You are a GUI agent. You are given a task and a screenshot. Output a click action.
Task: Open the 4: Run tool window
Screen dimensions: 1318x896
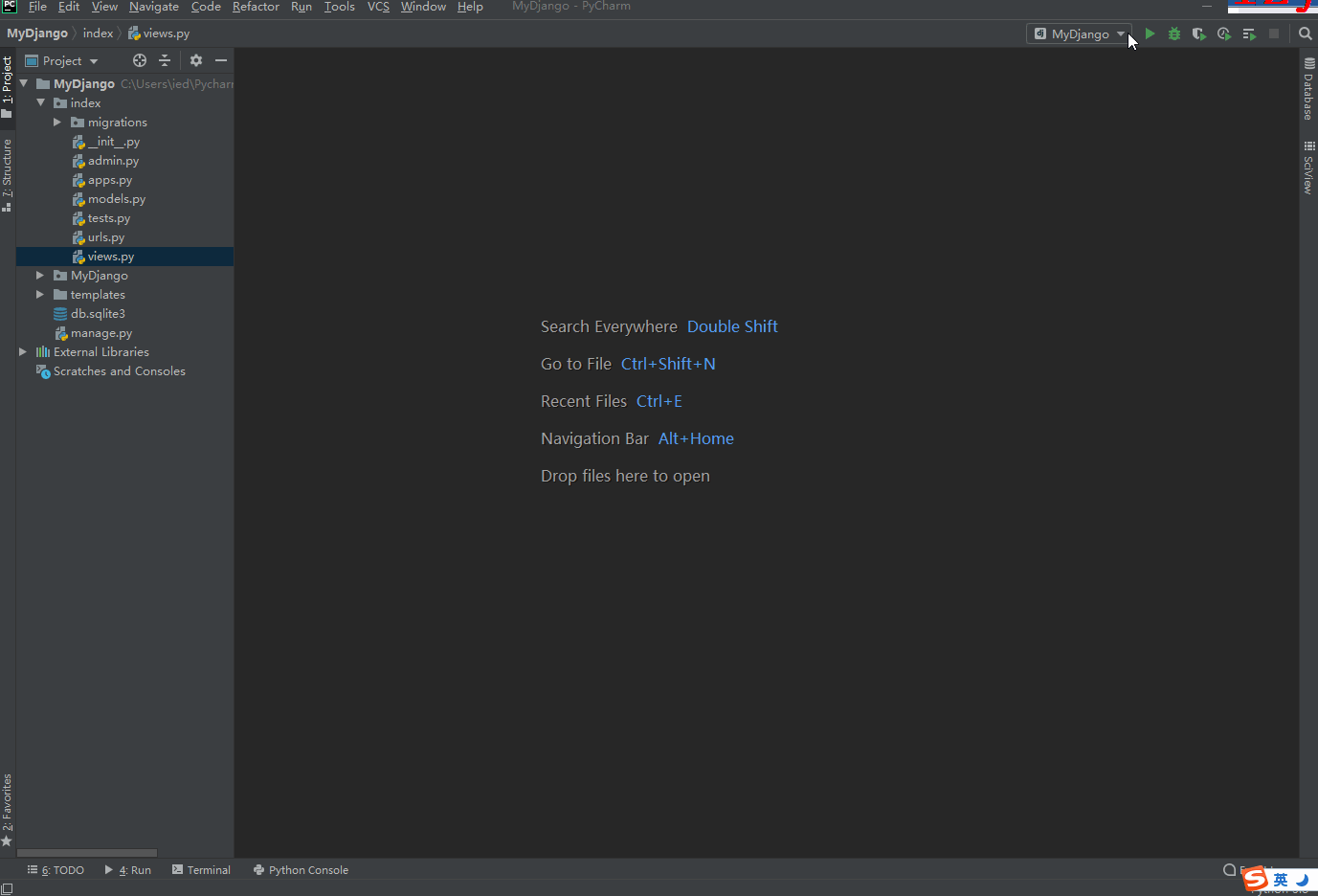pos(128,870)
